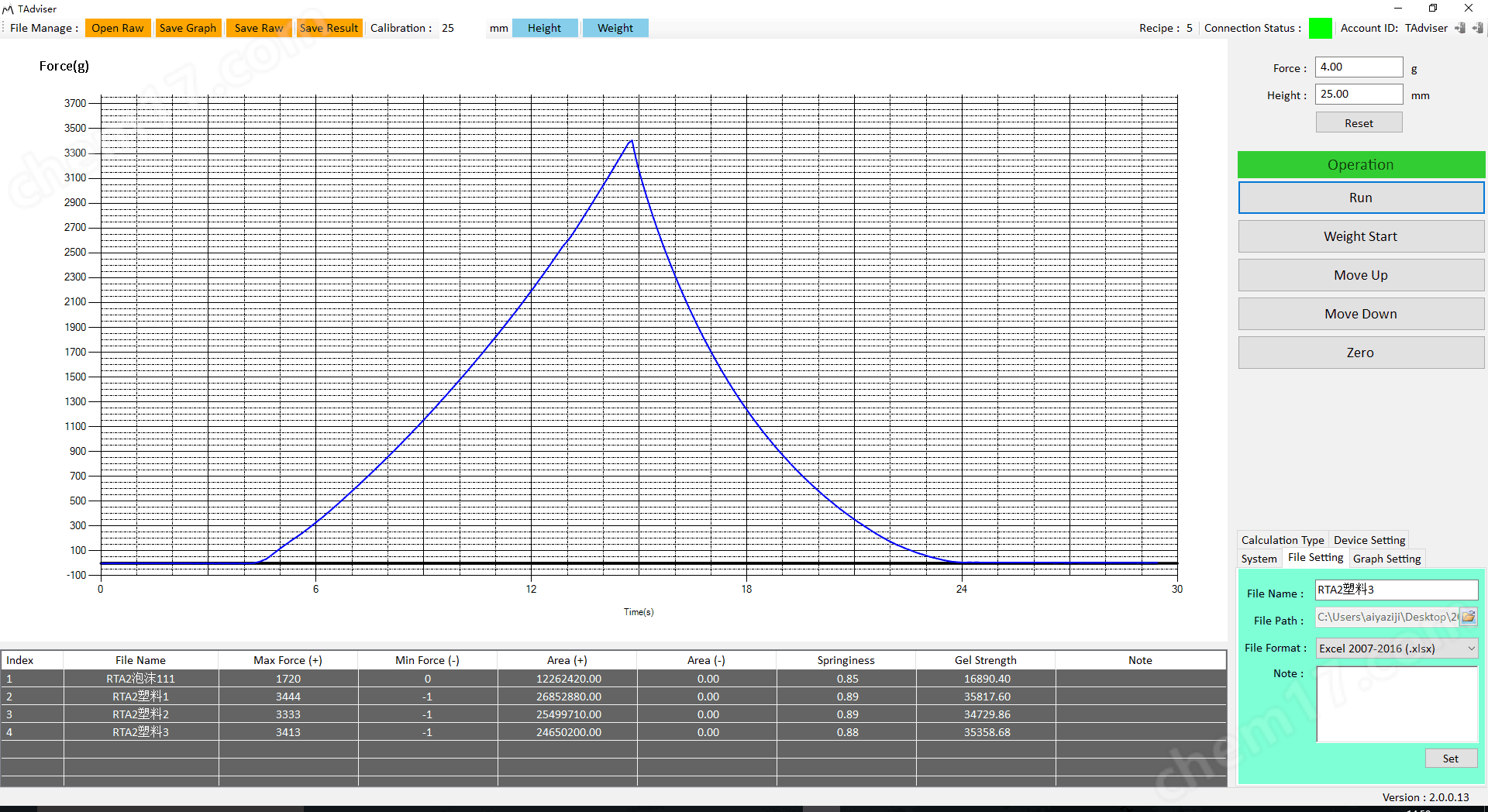Go to the System tab
This screenshot has width=1488, height=812.
[1259, 559]
